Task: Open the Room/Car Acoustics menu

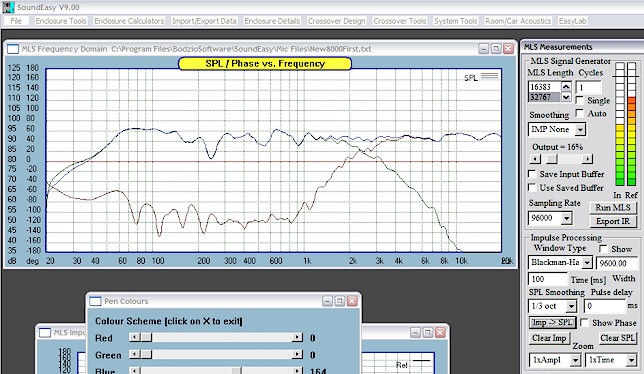Action: [518, 21]
